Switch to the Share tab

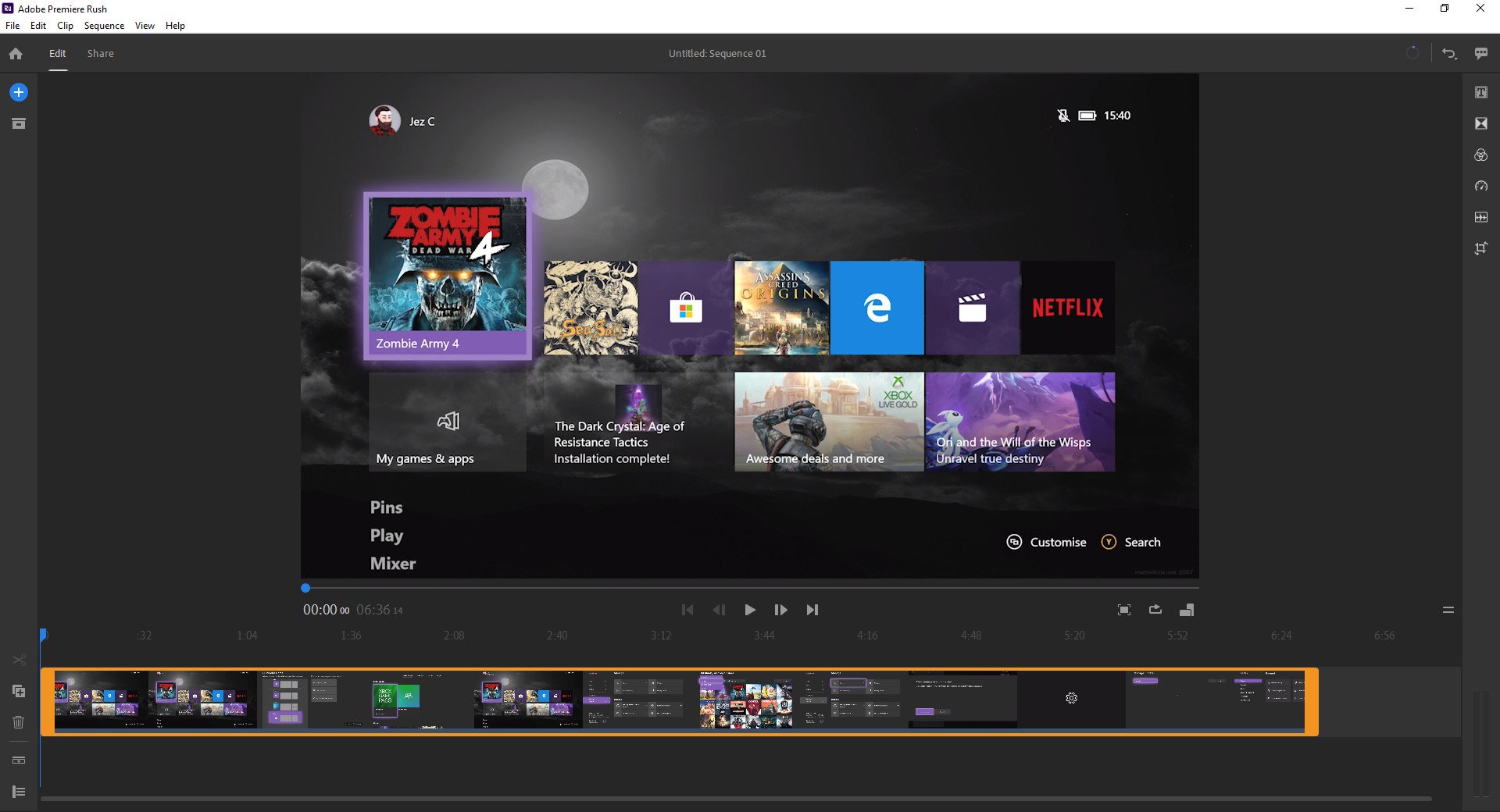pyautogui.click(x=101, y=54)
